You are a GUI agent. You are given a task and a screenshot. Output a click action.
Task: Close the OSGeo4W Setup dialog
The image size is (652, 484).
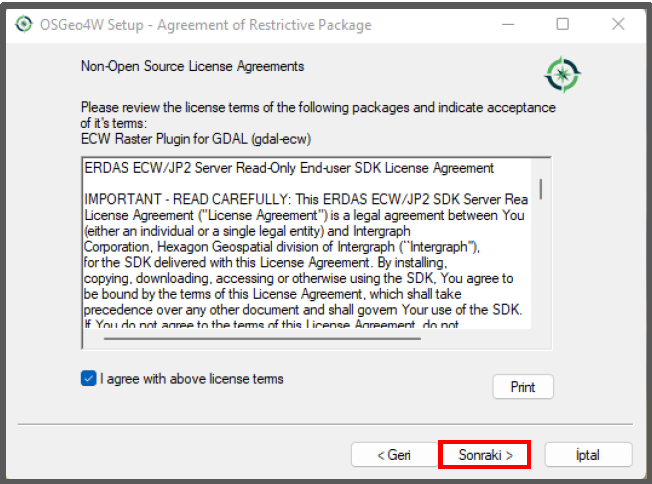pyautogui.click(x=618, y=24)
